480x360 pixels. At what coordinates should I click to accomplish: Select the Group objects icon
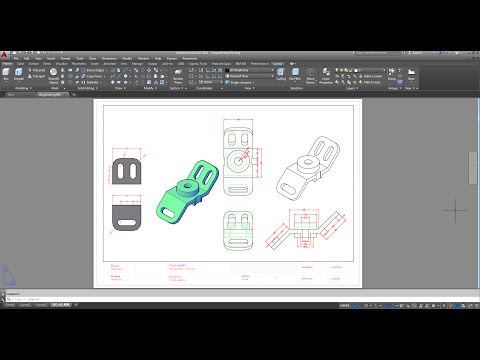pyautogui.click(x=392, y=74)
